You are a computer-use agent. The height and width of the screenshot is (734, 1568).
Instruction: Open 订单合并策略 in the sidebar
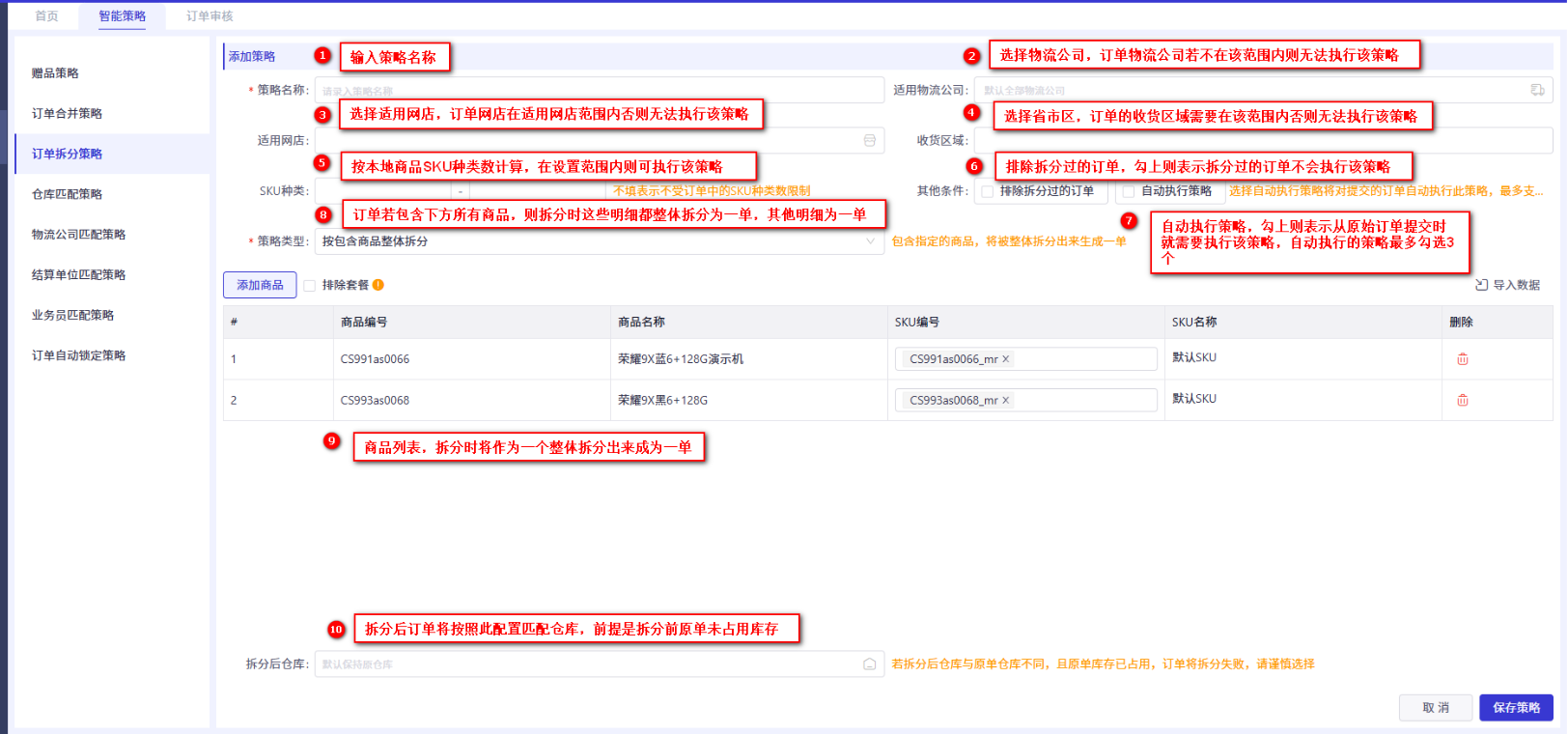[x=67, y=114]
